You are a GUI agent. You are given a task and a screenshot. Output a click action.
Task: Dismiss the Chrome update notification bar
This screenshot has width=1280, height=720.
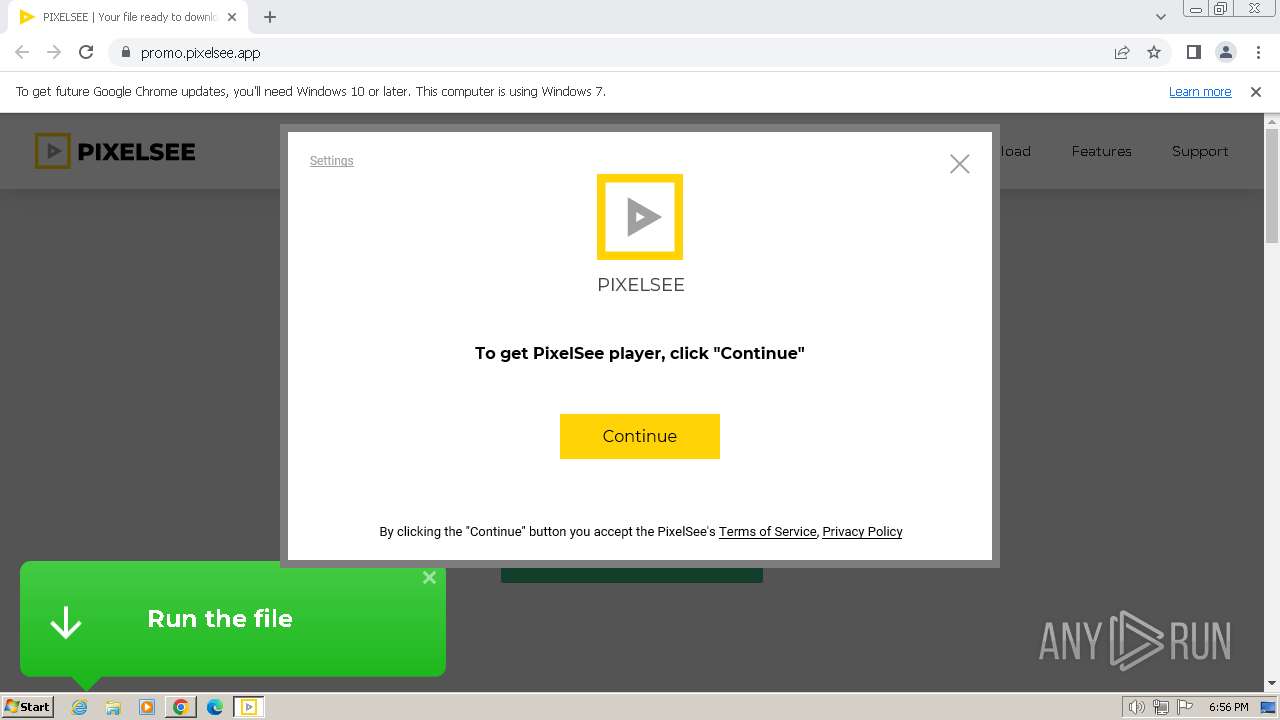(1256, 92)
